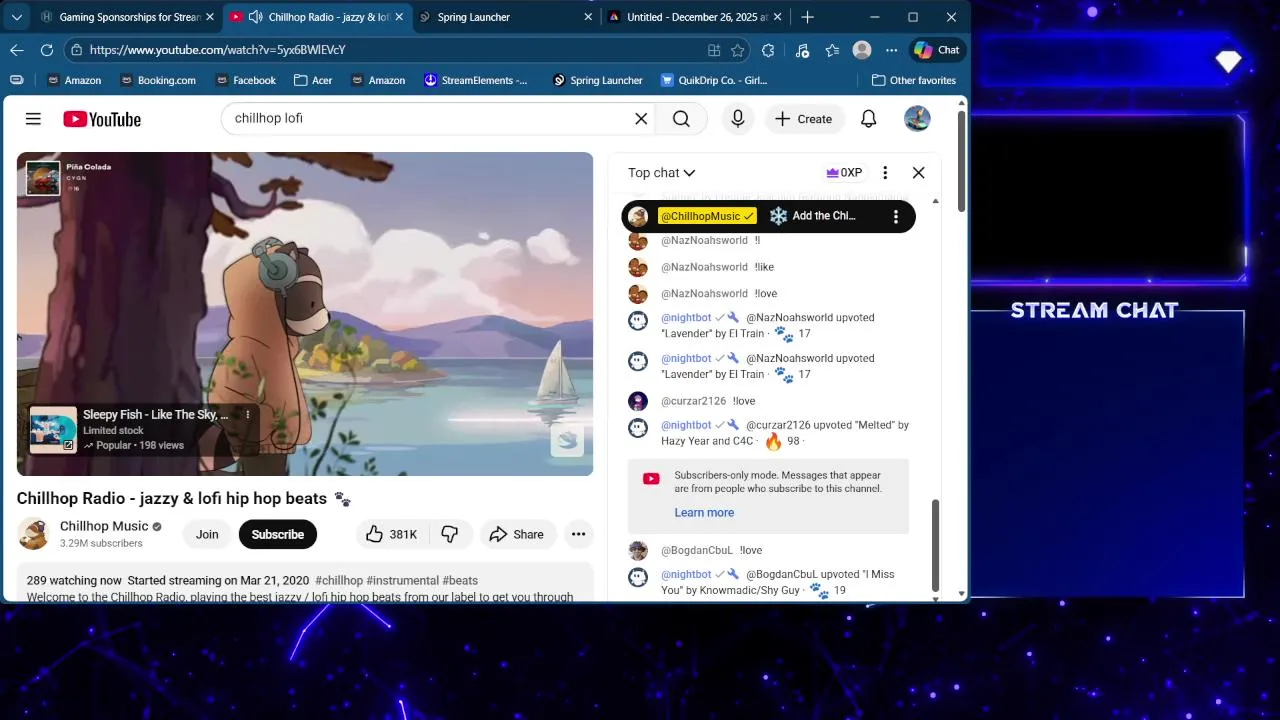Screen dimensions: 1280x720
Task: Switch to Untitled December 26 tab
Action: [695, 17]
